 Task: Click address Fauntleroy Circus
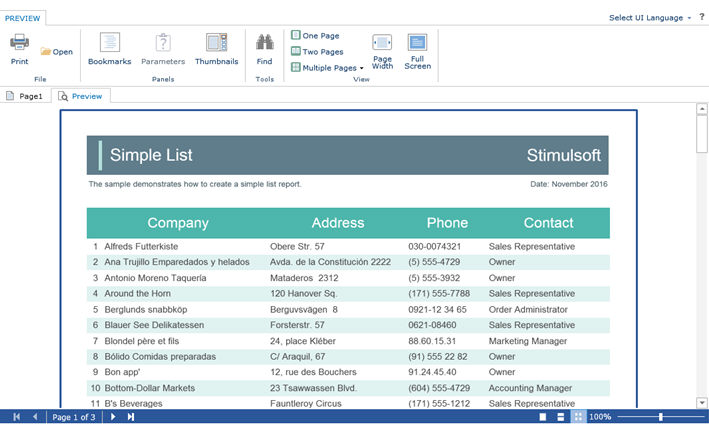point(306,403)
